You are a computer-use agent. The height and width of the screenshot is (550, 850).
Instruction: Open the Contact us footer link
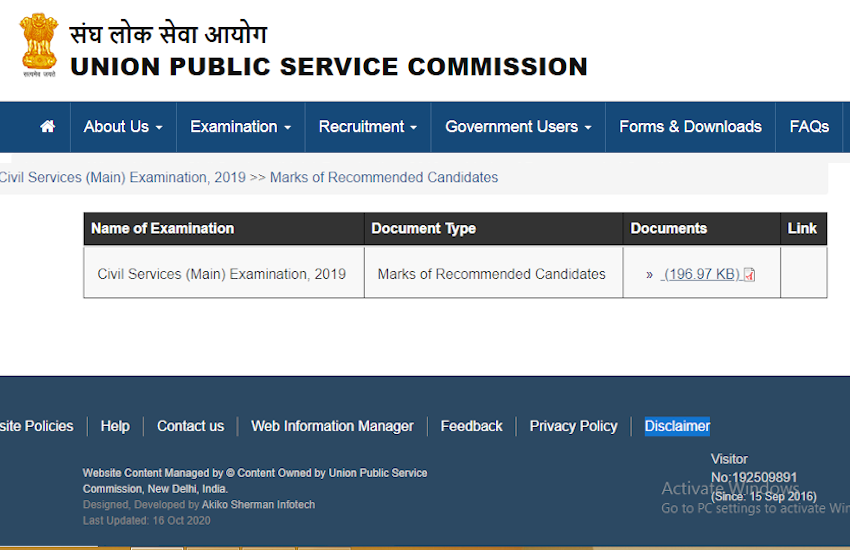(190, 426)
